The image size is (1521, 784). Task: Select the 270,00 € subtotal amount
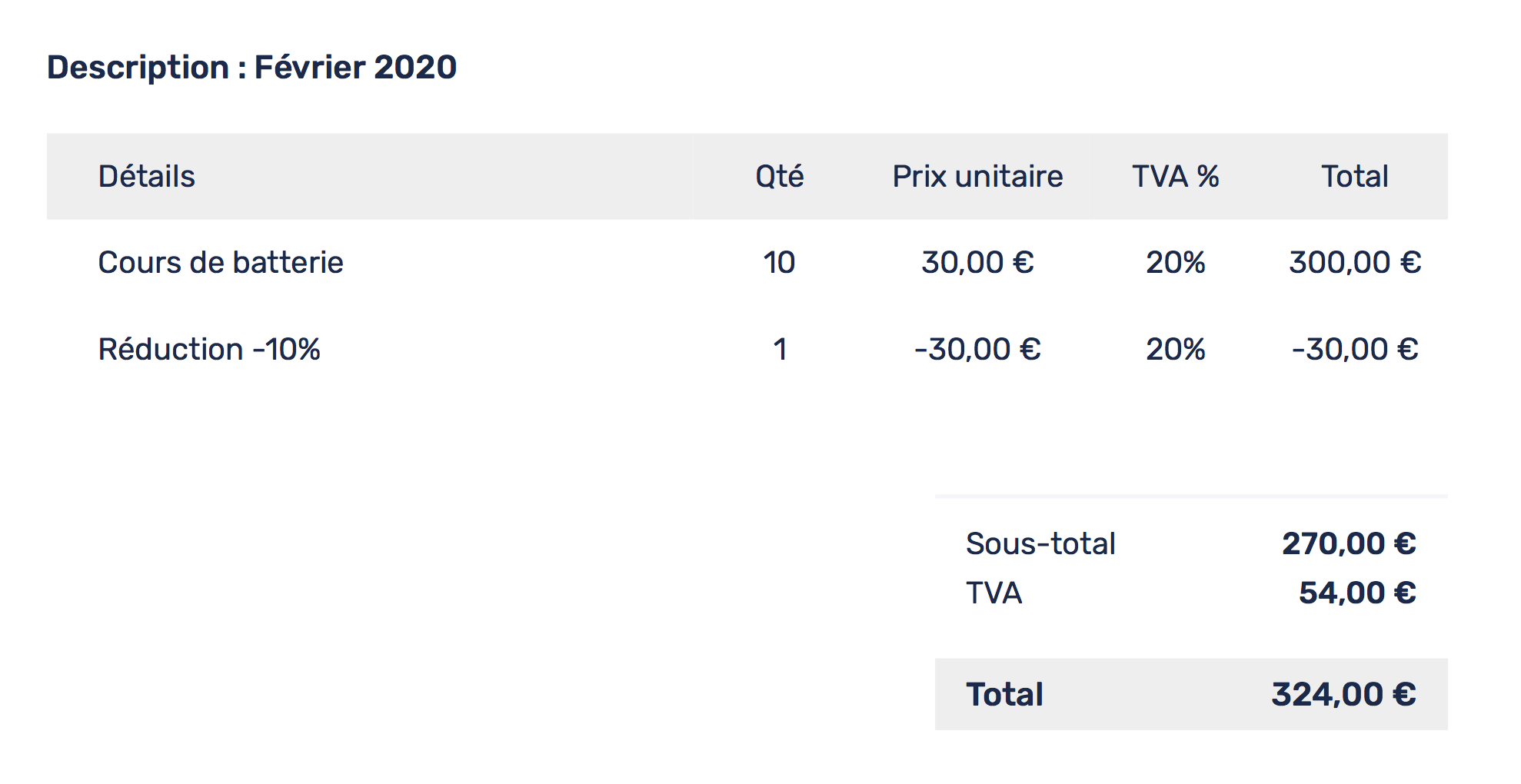[x=1349, y=544]
